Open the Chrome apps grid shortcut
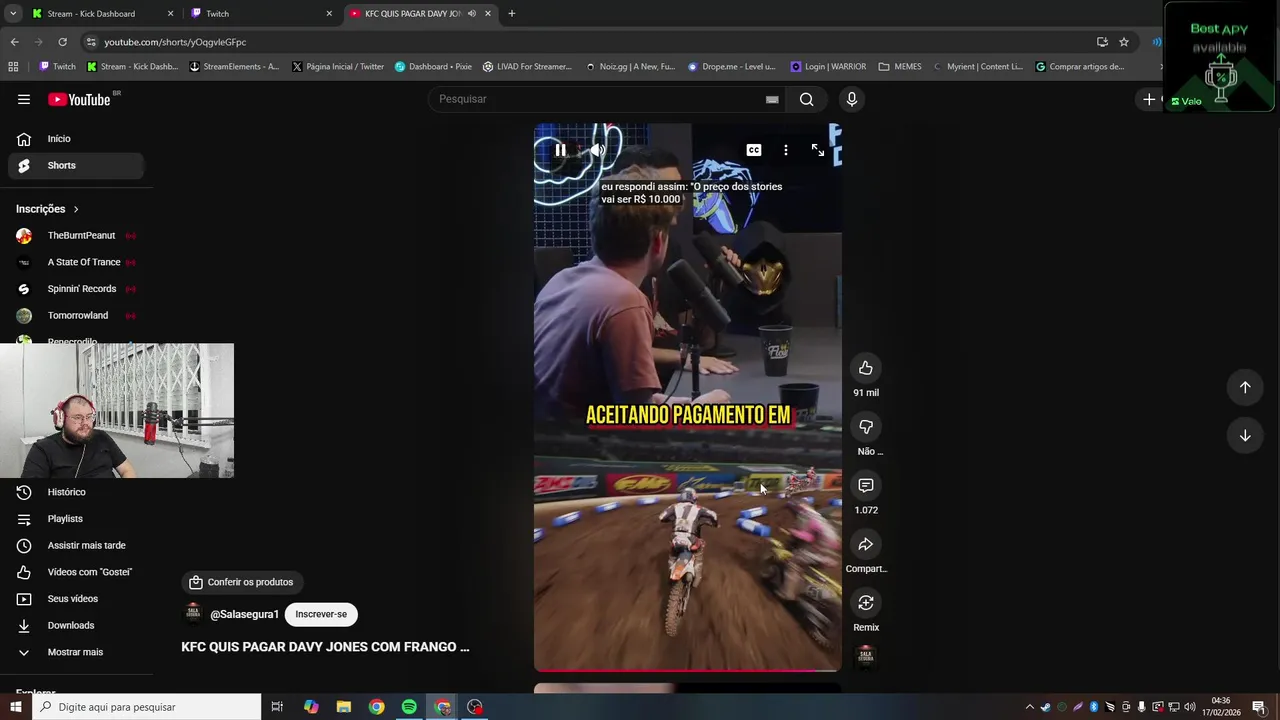This screenshot has width=1280, height=720. (x=13, y=67)
